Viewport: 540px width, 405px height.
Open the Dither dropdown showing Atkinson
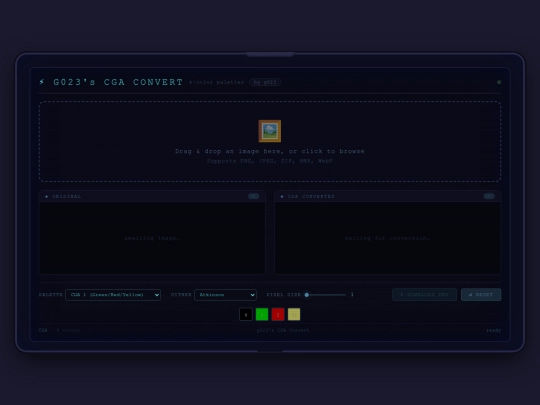pyautogui.click(x=225, y=295)
